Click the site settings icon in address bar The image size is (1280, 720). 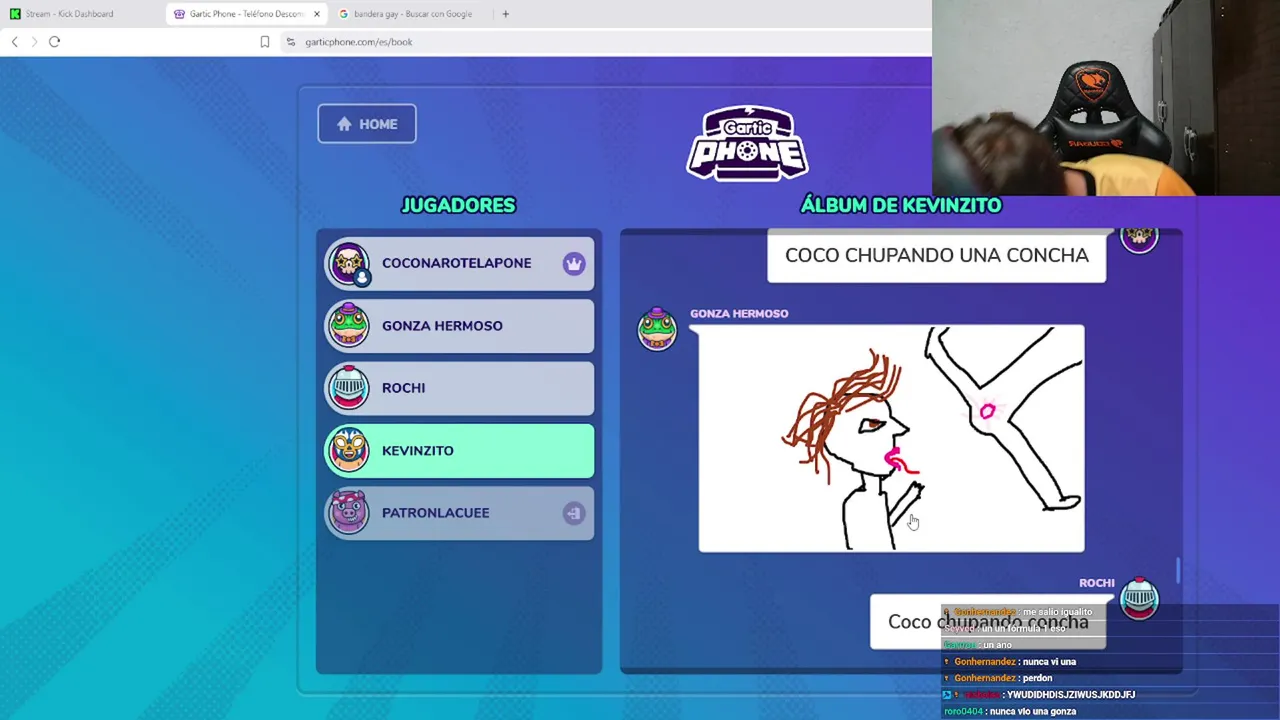click(x=291, y=42)
